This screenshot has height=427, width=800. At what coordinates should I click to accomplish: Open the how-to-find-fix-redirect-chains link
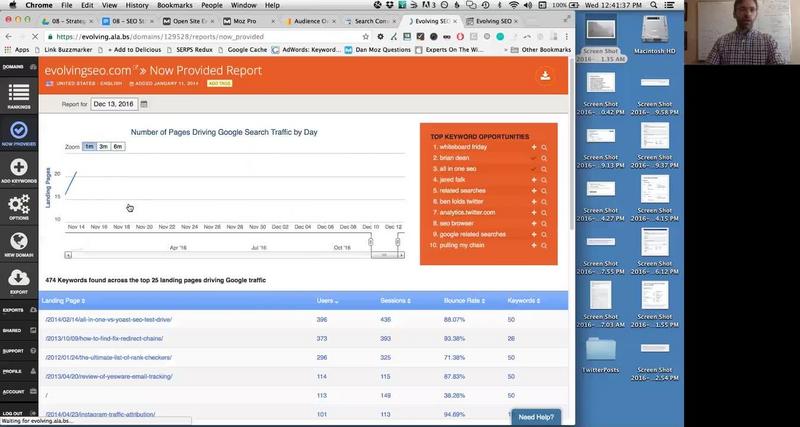click(104, 339)
